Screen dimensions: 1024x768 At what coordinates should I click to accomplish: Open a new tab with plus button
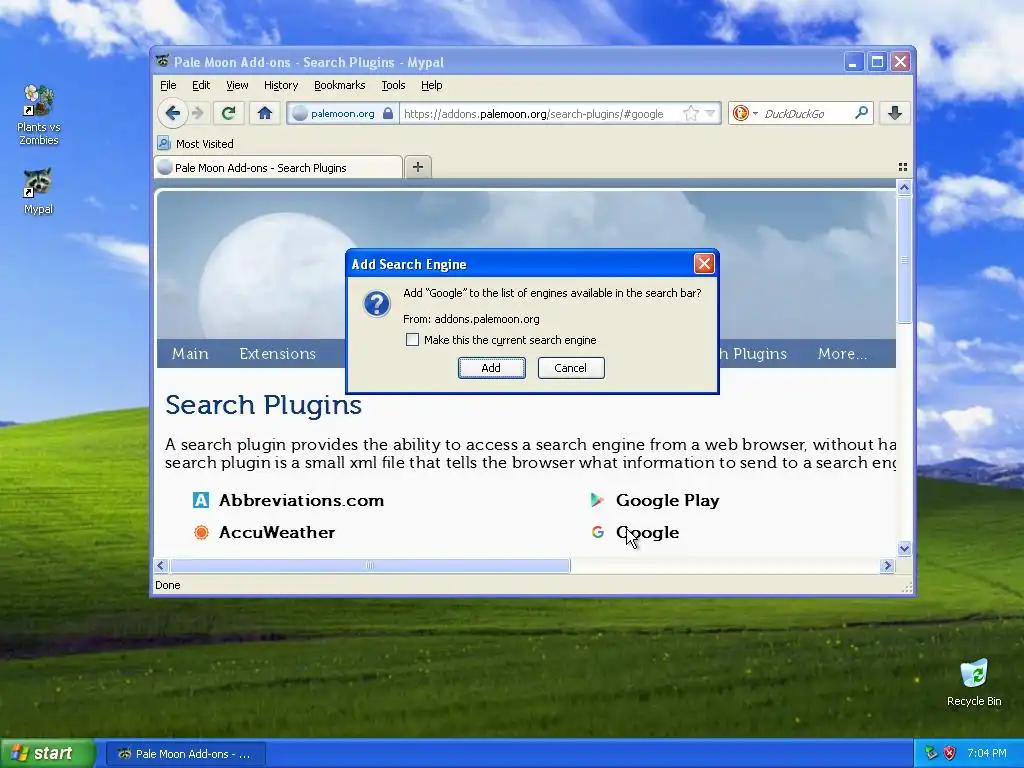point(418,167)
